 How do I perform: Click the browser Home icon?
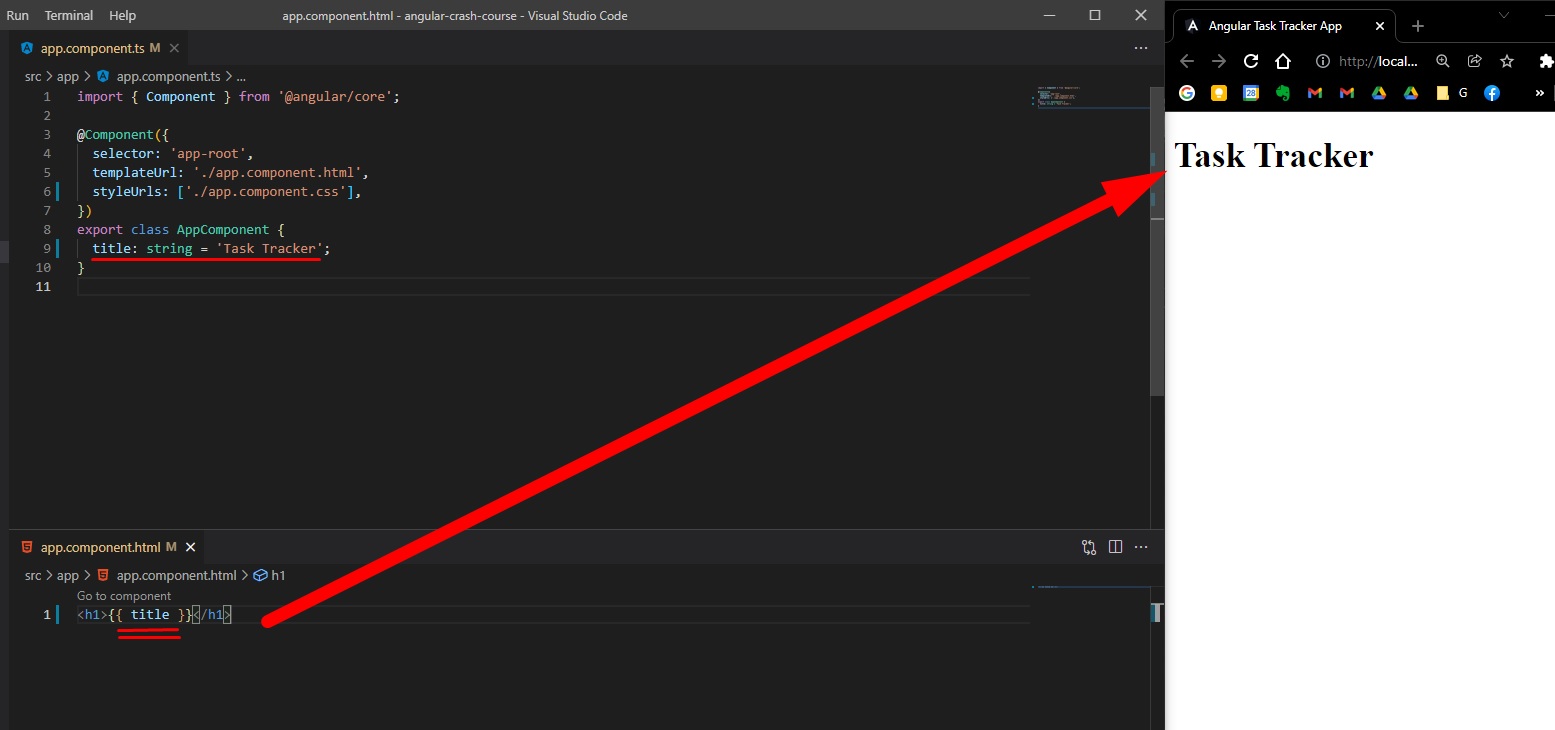coord(1283,61)
